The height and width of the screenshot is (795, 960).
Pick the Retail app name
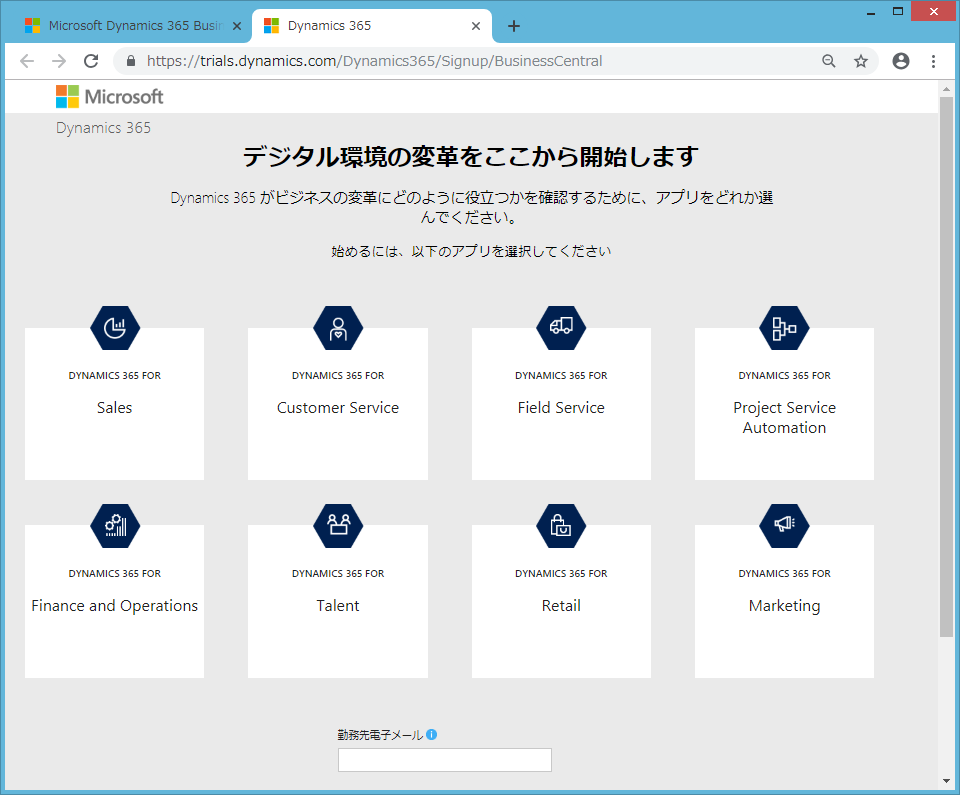coord(561,605)
